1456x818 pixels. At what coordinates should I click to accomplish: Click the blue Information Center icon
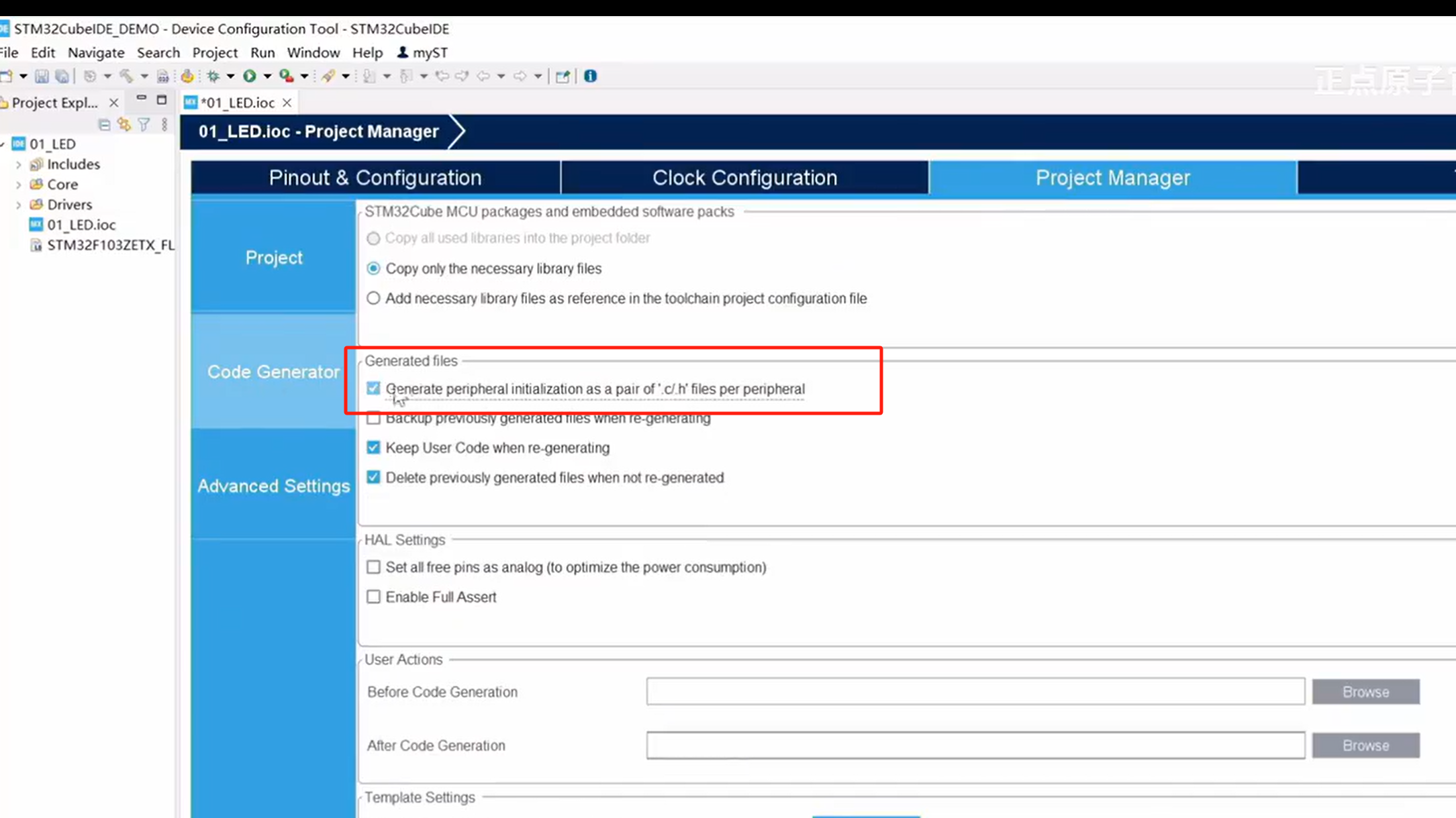pyautogui.click(x=590, y=76)
